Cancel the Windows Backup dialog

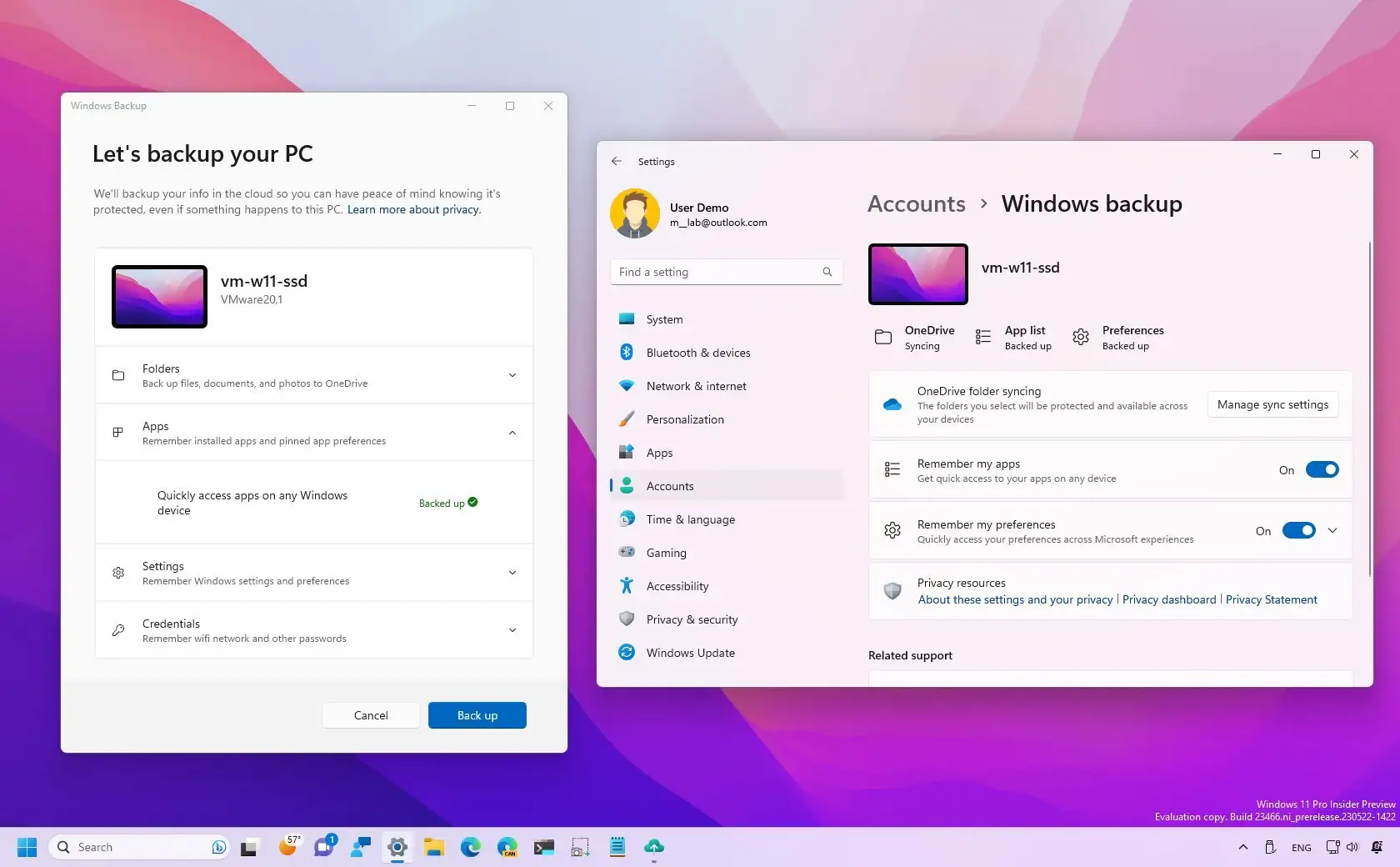[x=371, y=715]
